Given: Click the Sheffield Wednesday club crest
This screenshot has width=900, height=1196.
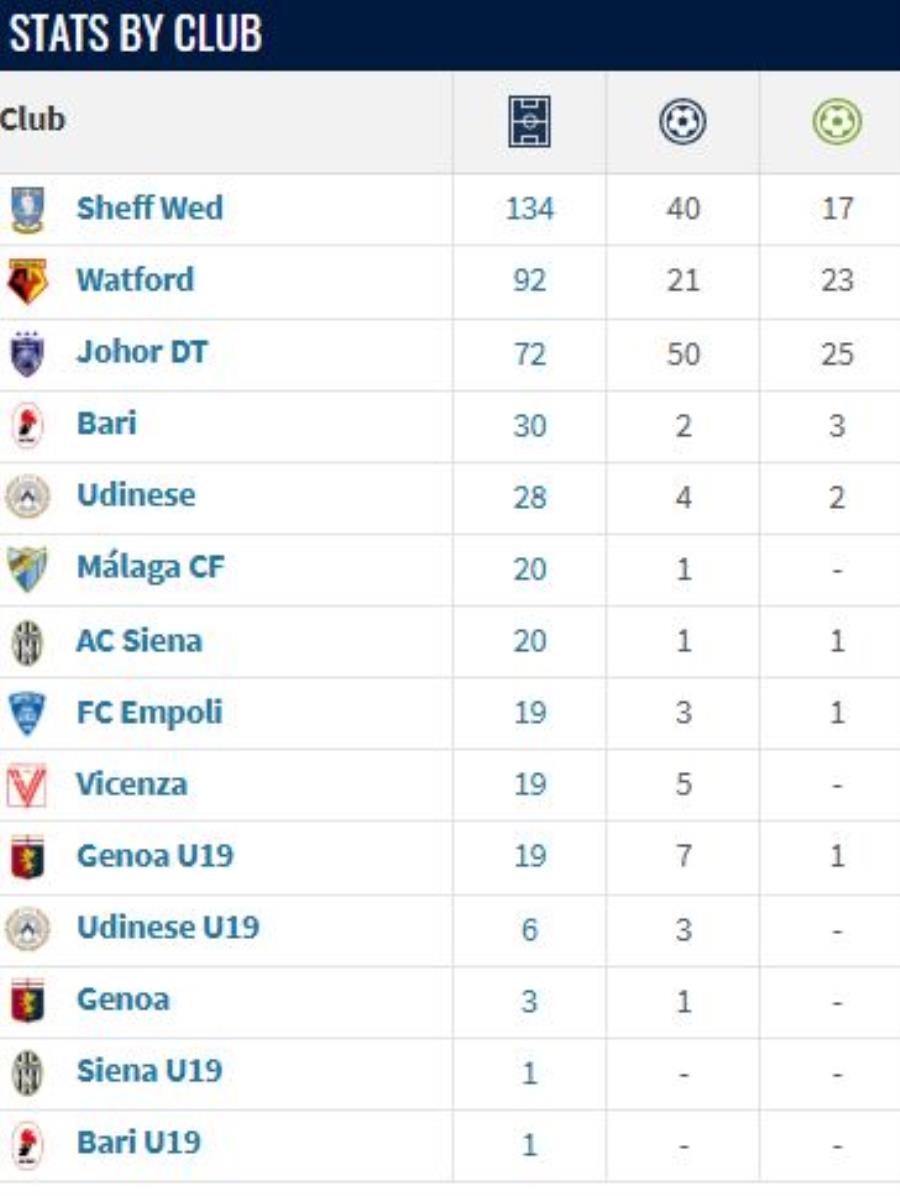Looking at the screenshot, I should 27,209.
